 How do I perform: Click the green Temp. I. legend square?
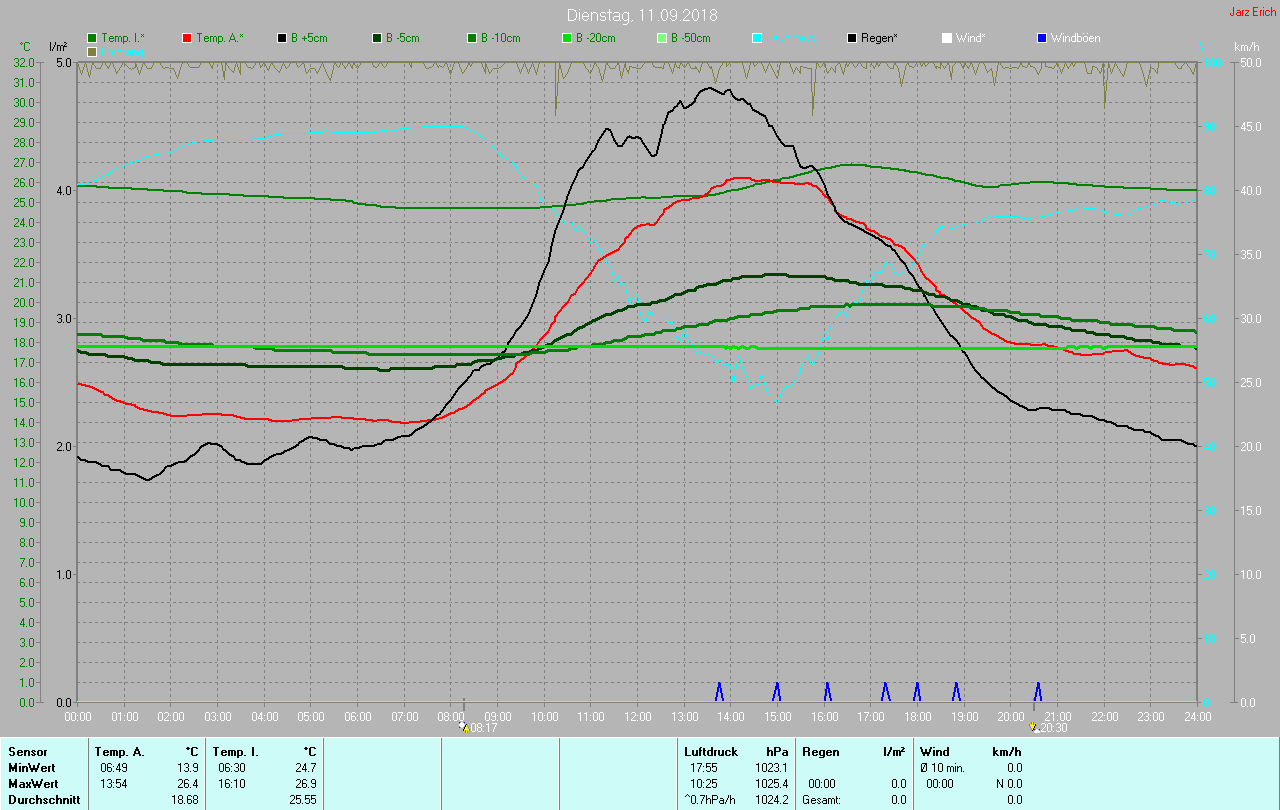tap(93, 38)
